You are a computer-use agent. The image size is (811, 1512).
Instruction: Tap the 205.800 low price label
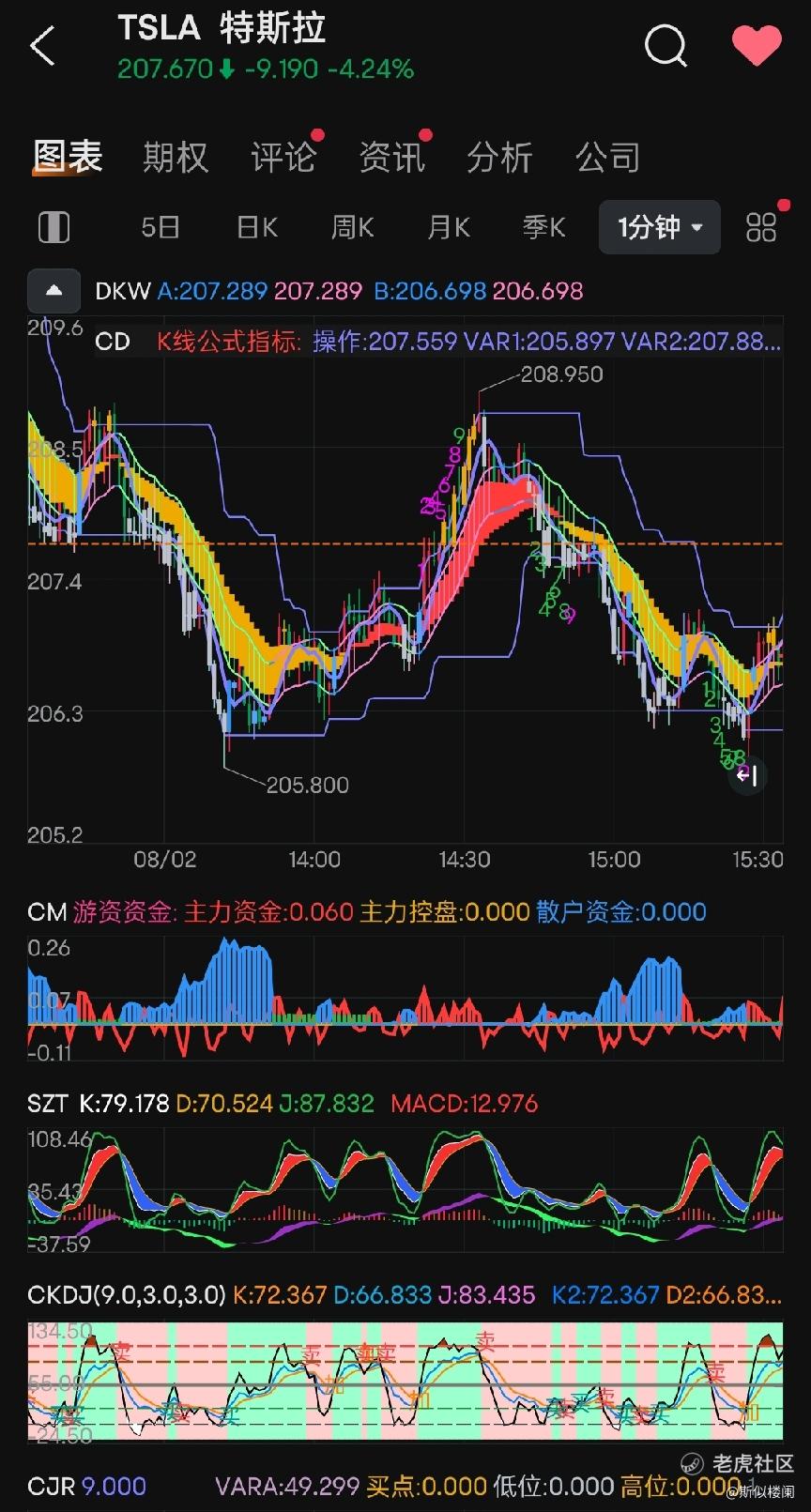pos(307,785)
